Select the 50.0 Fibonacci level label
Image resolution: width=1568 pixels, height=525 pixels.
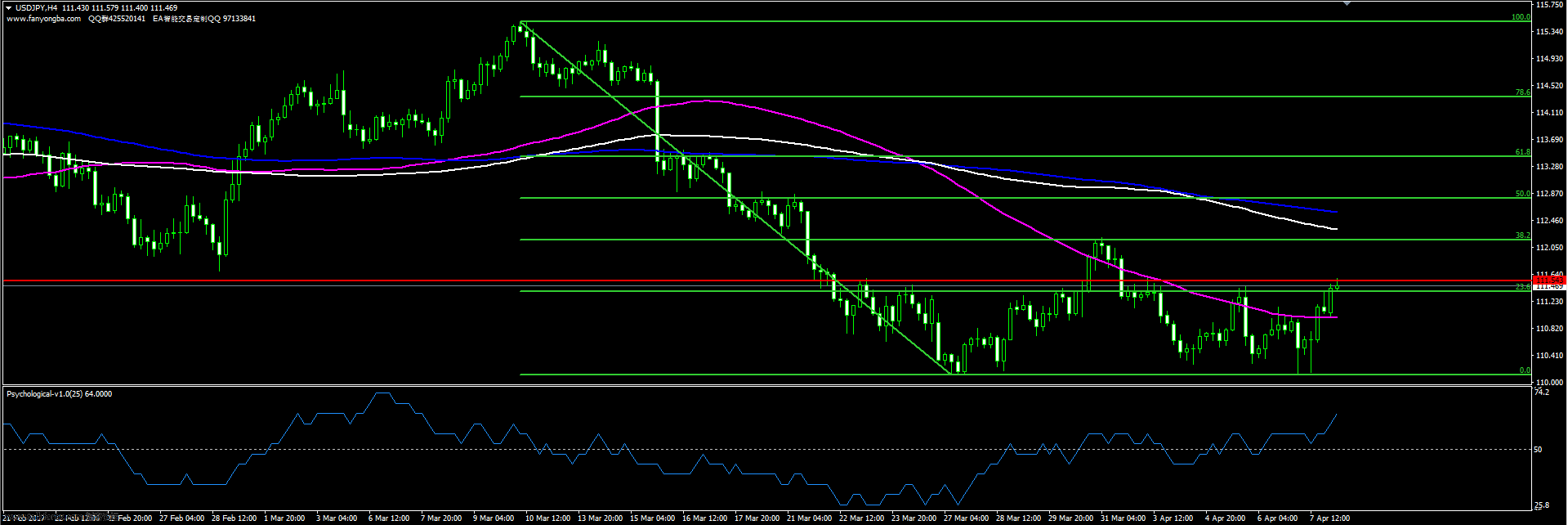(x=1522, y=194)
